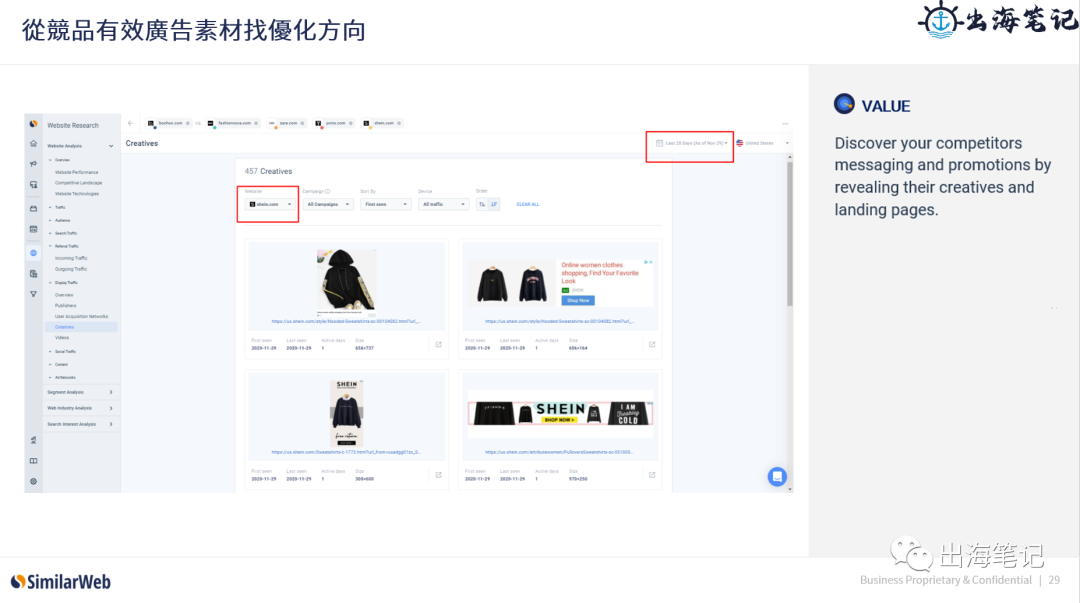The height and width of the screenshot is (603, 1080).
Task: Open the Website dropdown showing shein.com
Action: pos(270,203)
